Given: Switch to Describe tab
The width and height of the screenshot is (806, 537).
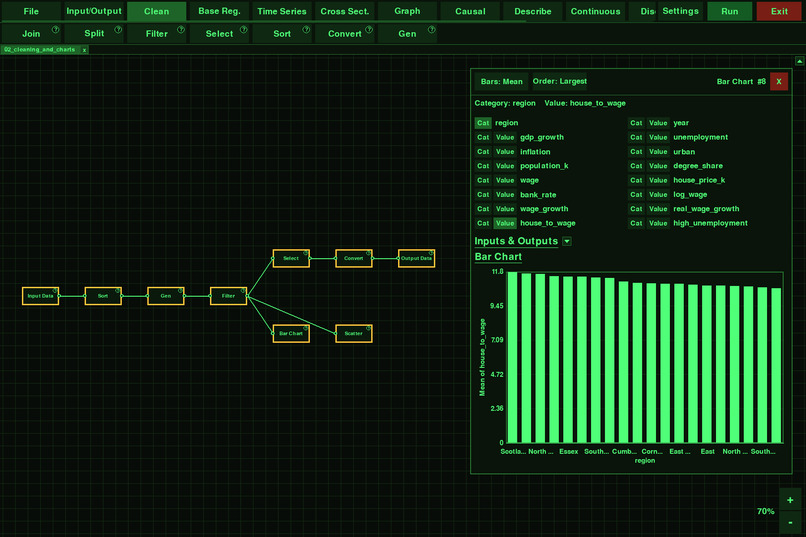Looking at the screenshot, I should point(533,11).
